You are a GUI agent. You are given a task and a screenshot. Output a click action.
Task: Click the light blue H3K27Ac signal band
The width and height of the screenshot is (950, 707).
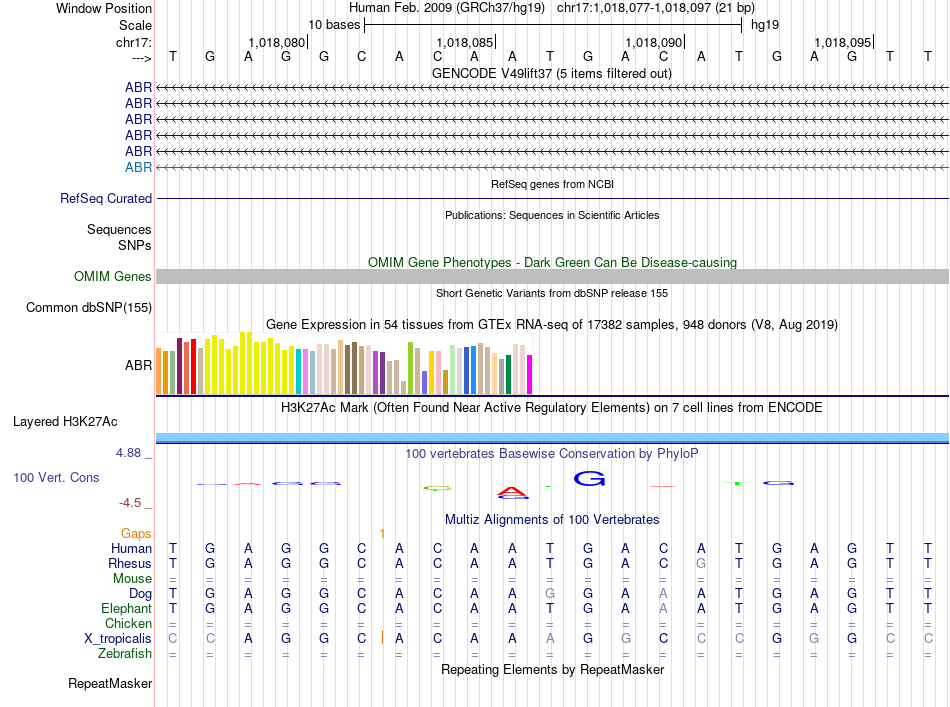[x=552, y=437]
